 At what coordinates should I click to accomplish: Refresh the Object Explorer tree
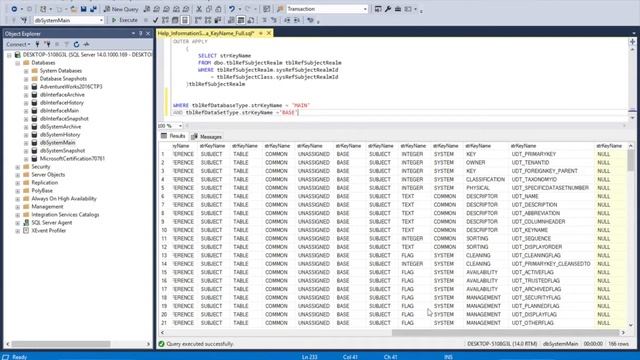point(76,44)
